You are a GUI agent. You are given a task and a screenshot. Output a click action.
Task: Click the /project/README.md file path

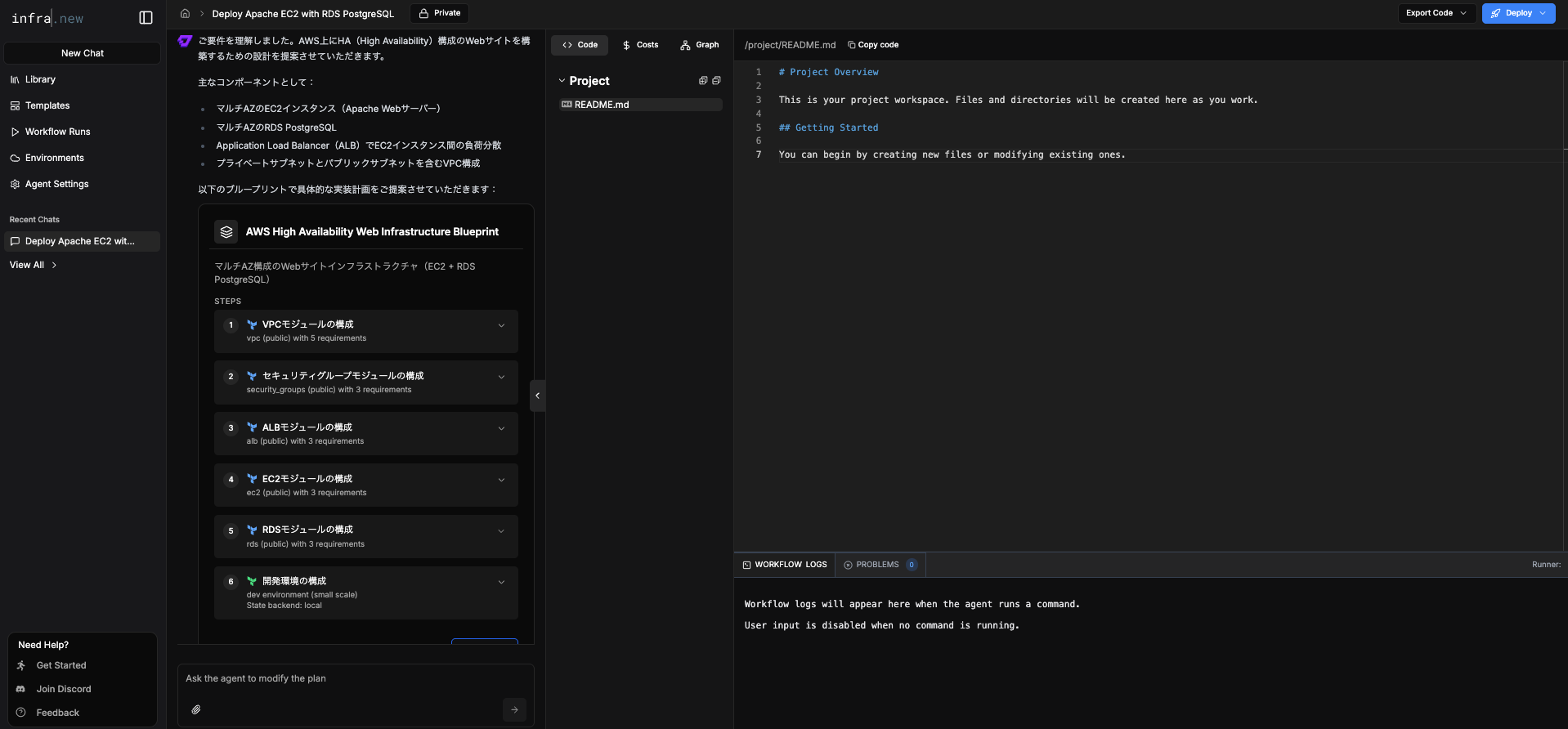pos(790,45)
